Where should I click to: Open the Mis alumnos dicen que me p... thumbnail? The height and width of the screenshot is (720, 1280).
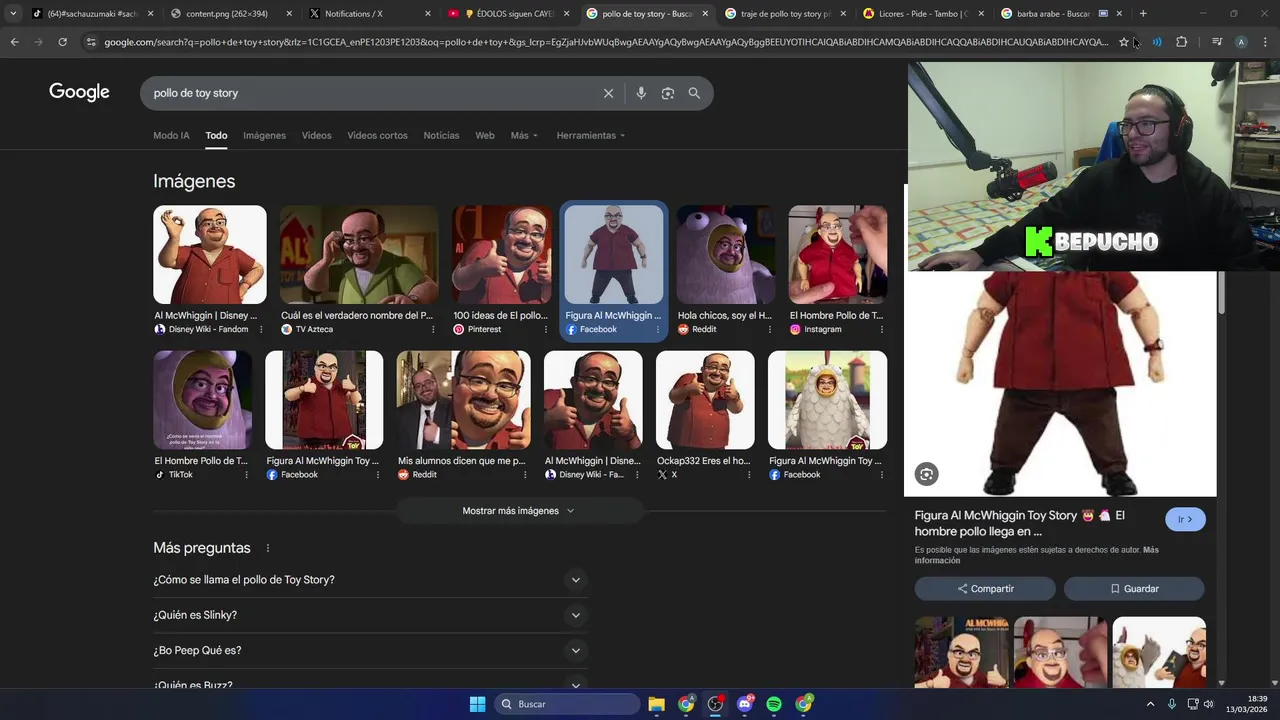pyautogui.click(x=463, y=400)
